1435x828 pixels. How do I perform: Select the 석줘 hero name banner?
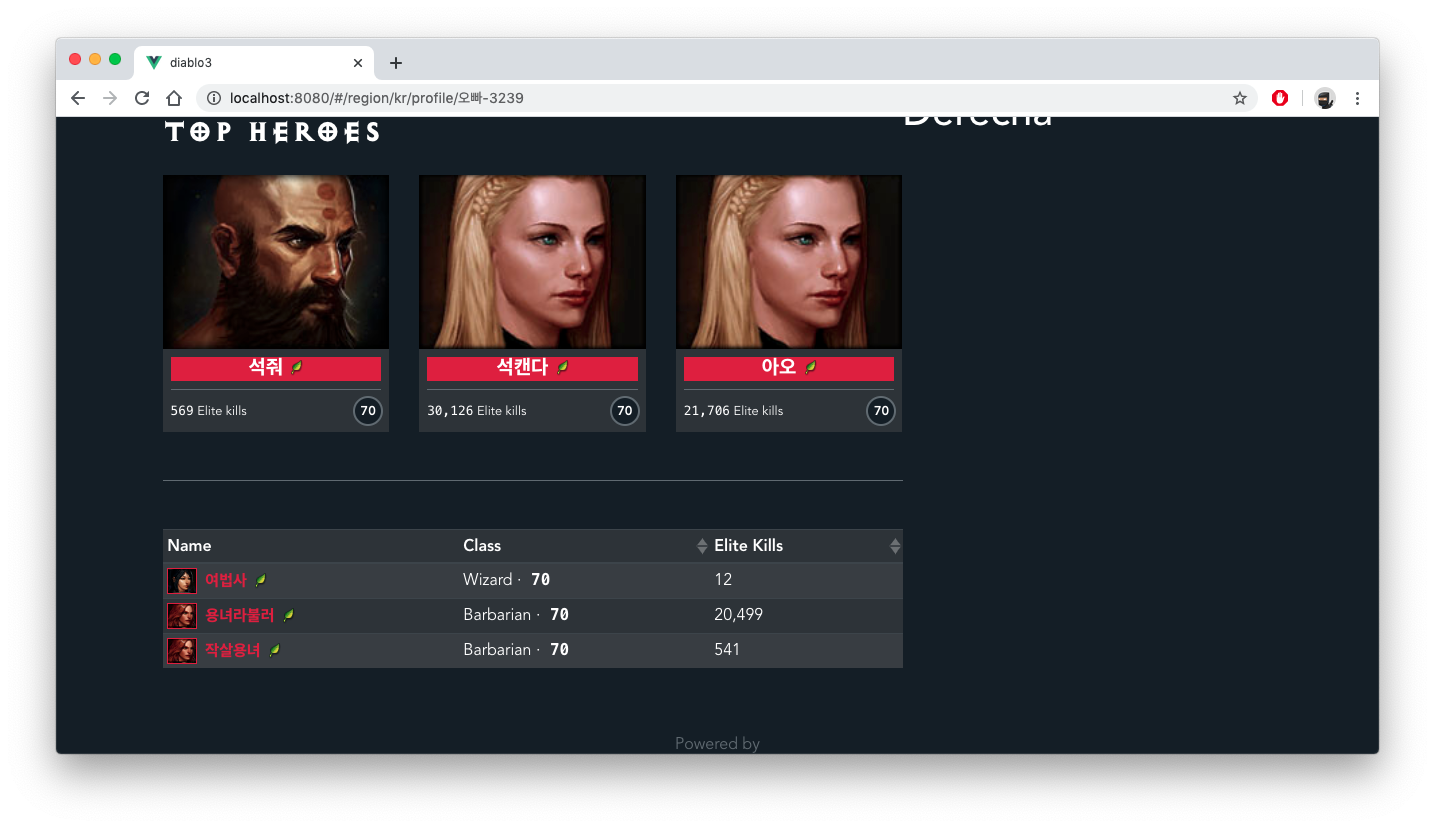[x=276, y=368]
